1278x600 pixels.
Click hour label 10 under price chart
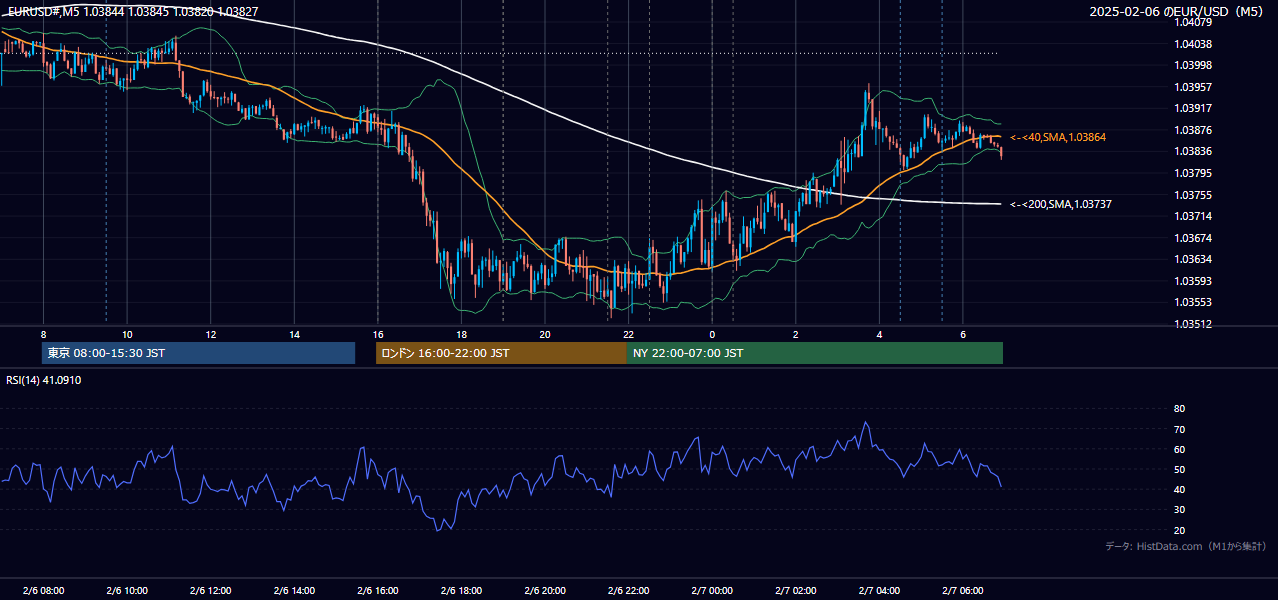click(x=127, y=334)
